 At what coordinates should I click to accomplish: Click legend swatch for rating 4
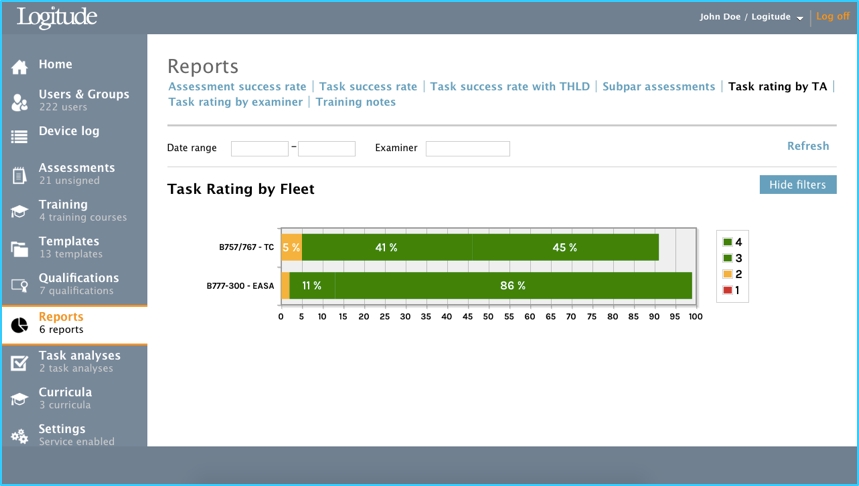tap(728, 242)
